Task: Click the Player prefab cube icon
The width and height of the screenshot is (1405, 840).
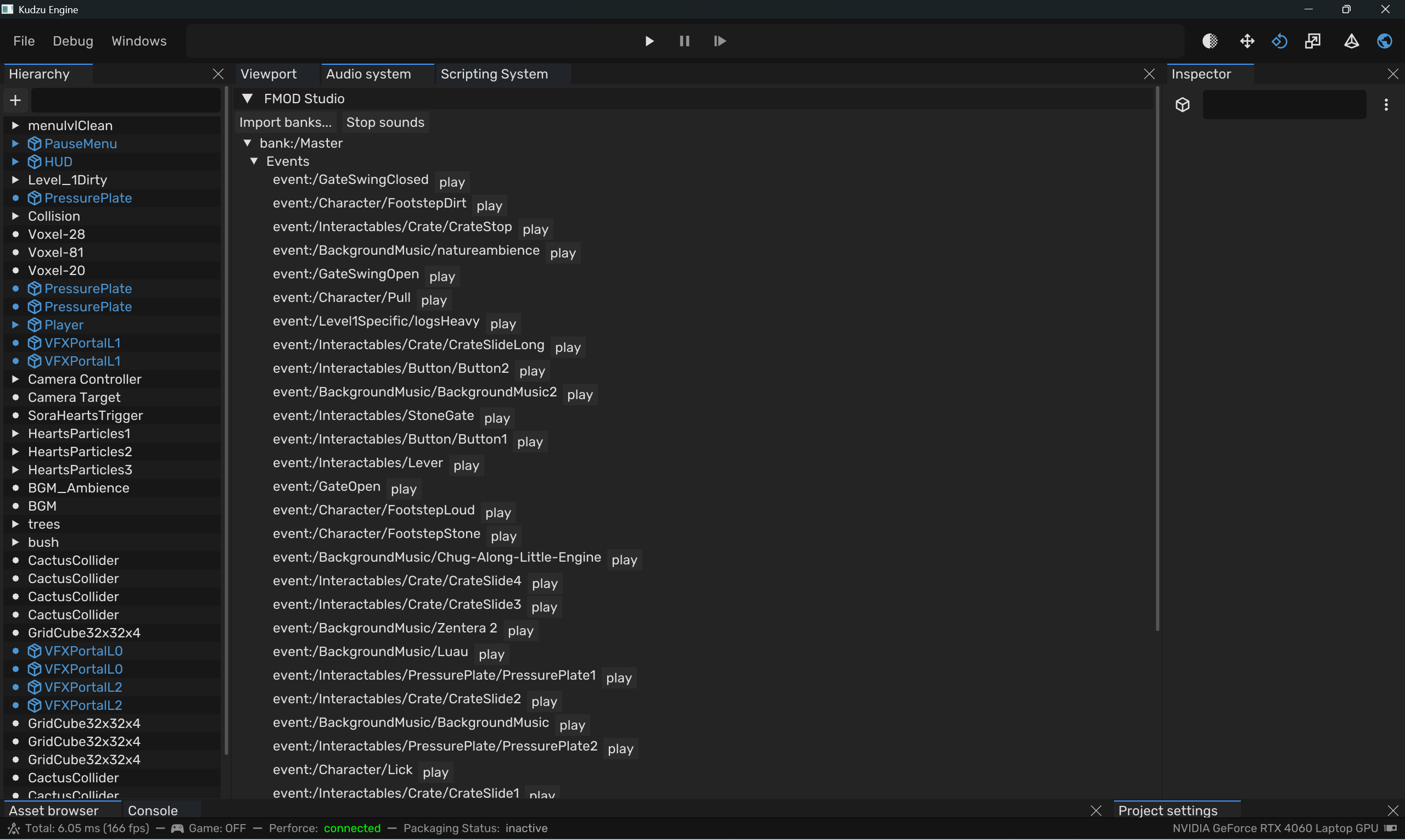Action: [35, 325]
